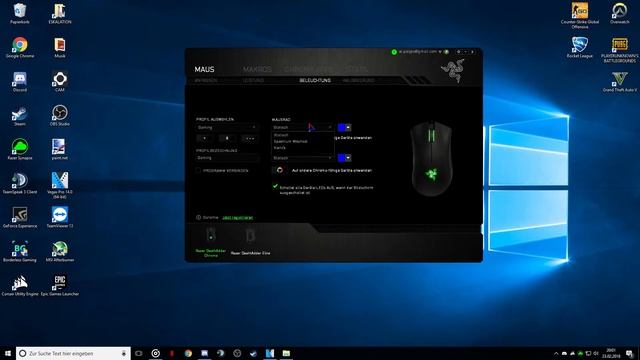Launch TeamViewer 13 from desktop

(60, 217)
